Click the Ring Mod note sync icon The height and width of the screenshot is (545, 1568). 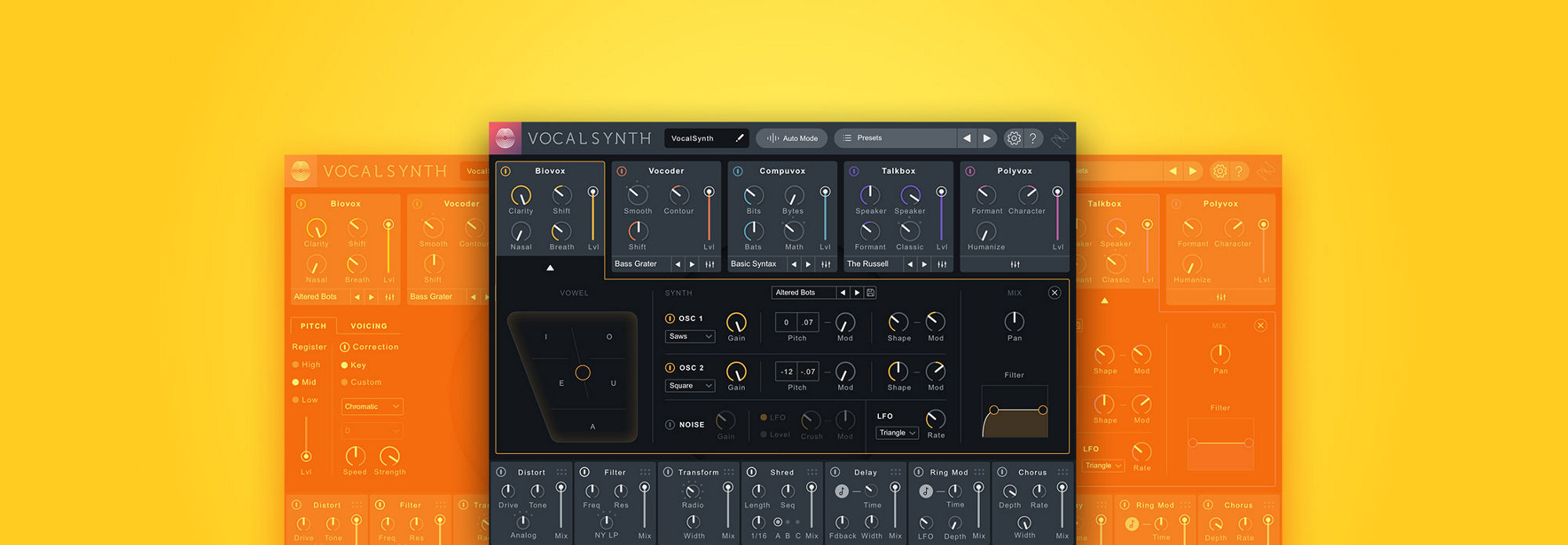(926, 491)
